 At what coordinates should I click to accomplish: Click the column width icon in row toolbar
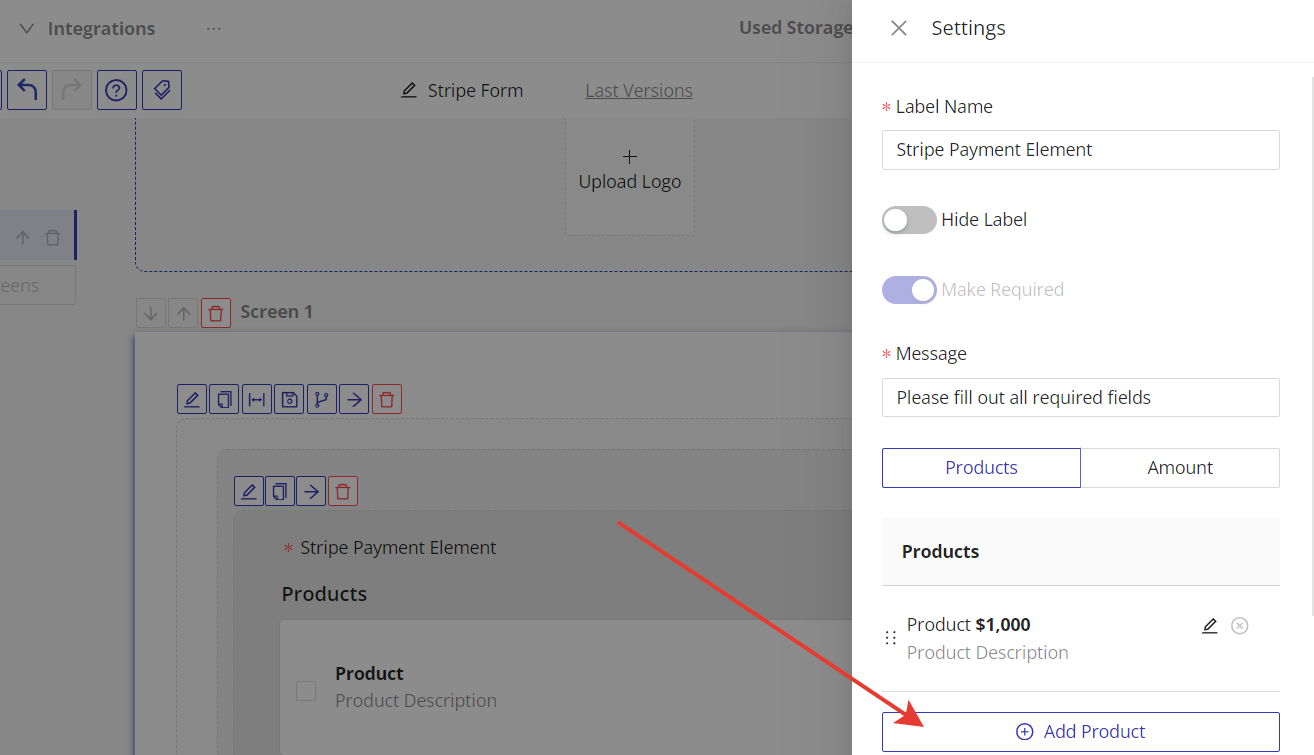tap(257, 400)
